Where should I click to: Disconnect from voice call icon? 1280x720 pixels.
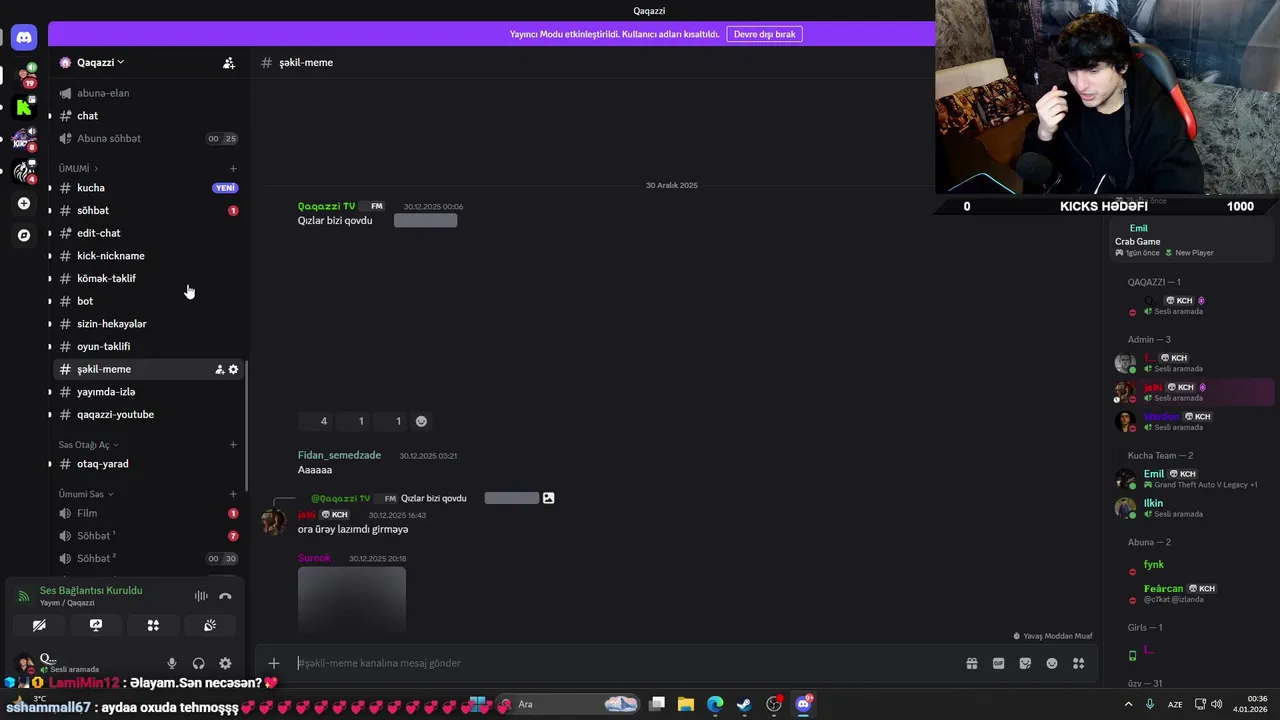(x=225, y=596)
